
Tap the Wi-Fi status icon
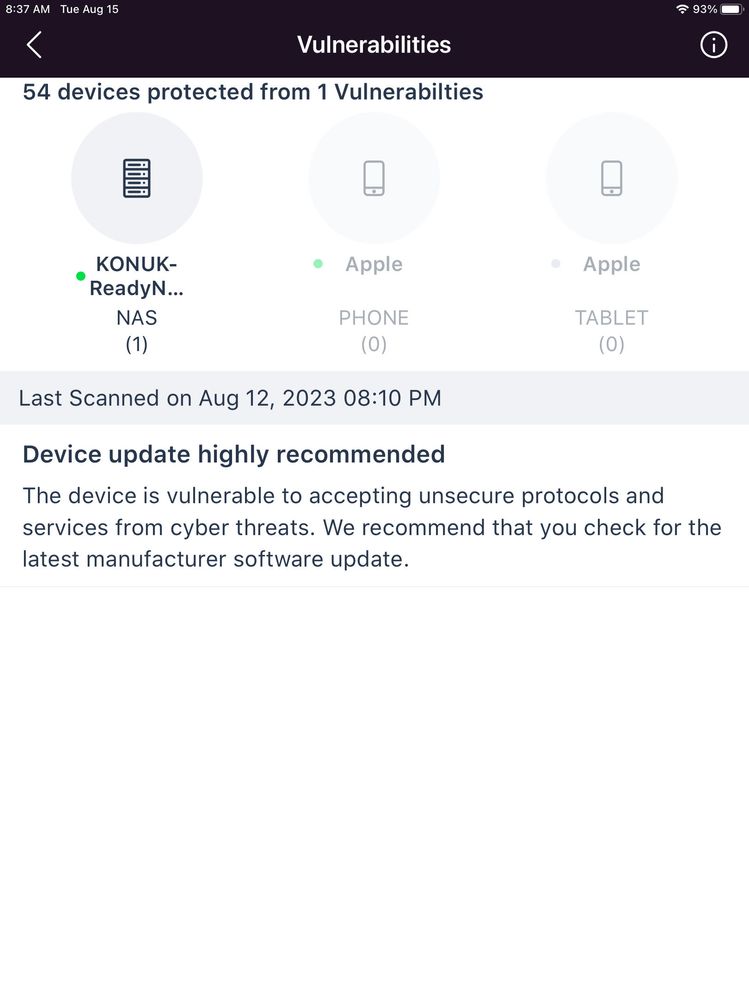tap(682, 9)
